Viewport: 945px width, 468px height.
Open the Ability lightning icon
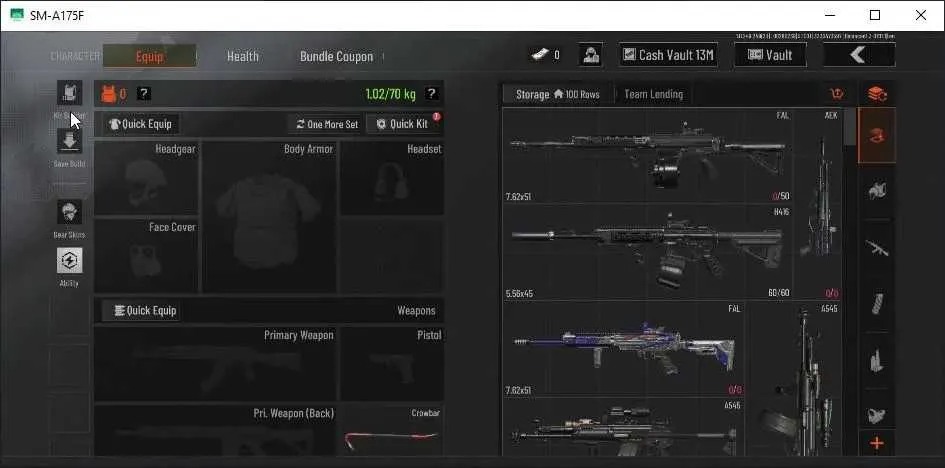(x=69, y=260)
